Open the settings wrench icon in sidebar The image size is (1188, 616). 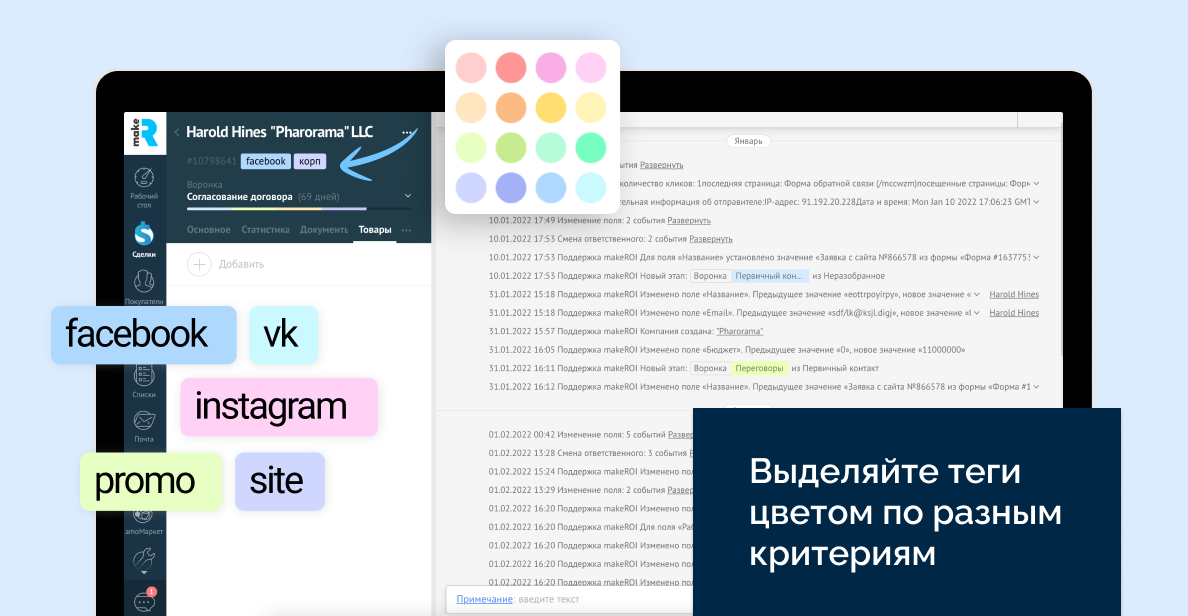click(x=144, y=561)
